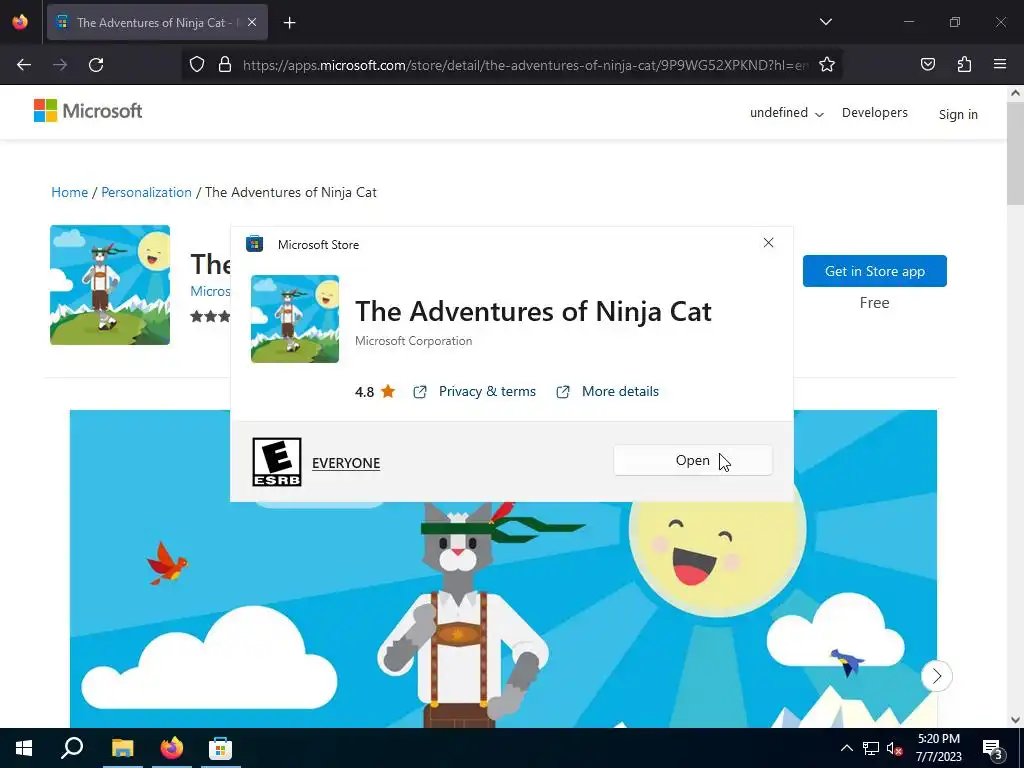Image resolution: width=1024 pixels, height=768 pixels.
Task: Close The Adventures of Ninja Cat tab
Action: (x=252, y=22)
